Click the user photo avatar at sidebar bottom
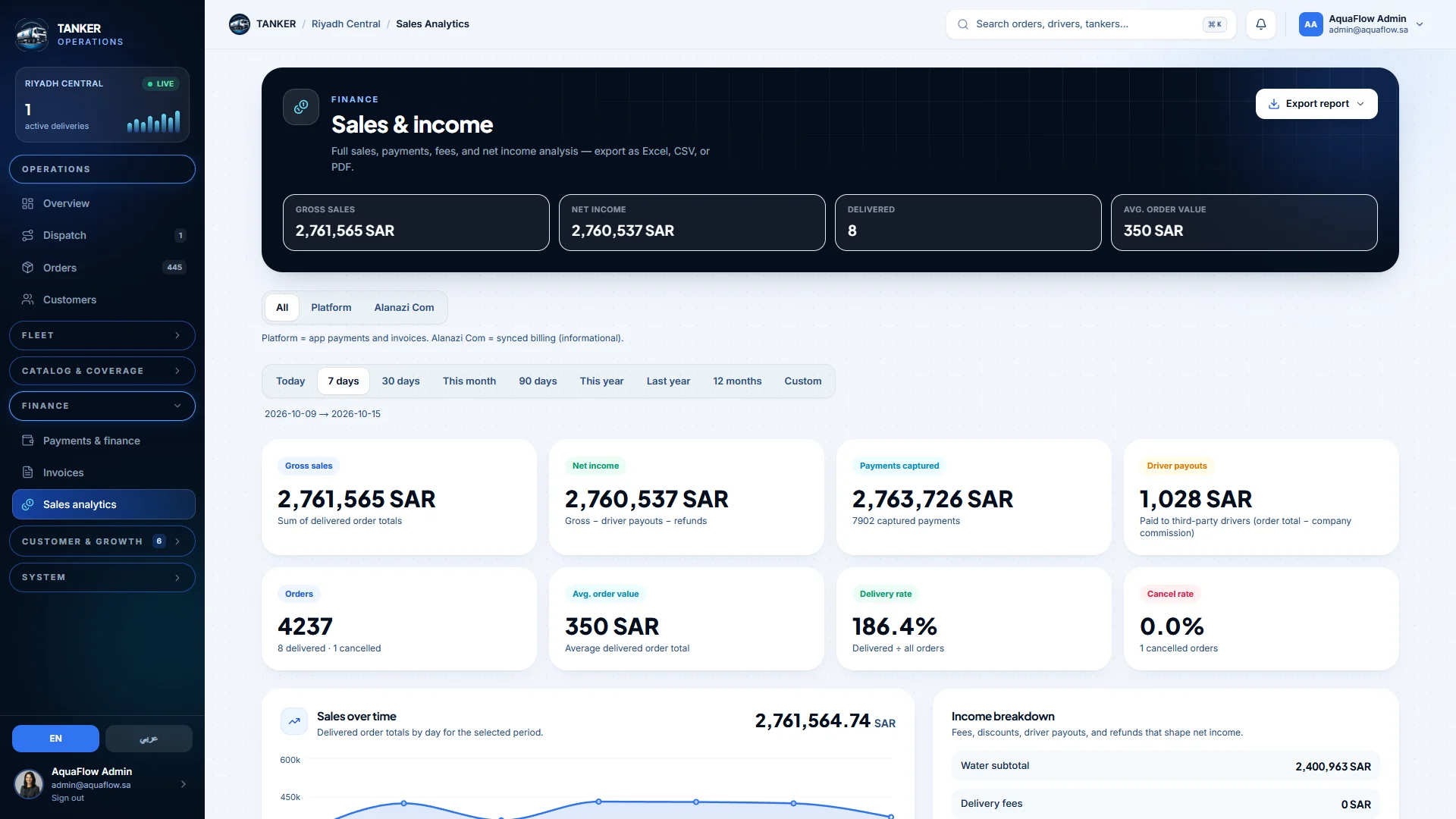Viewport: 1456px width, 819px height. point(29,784)
